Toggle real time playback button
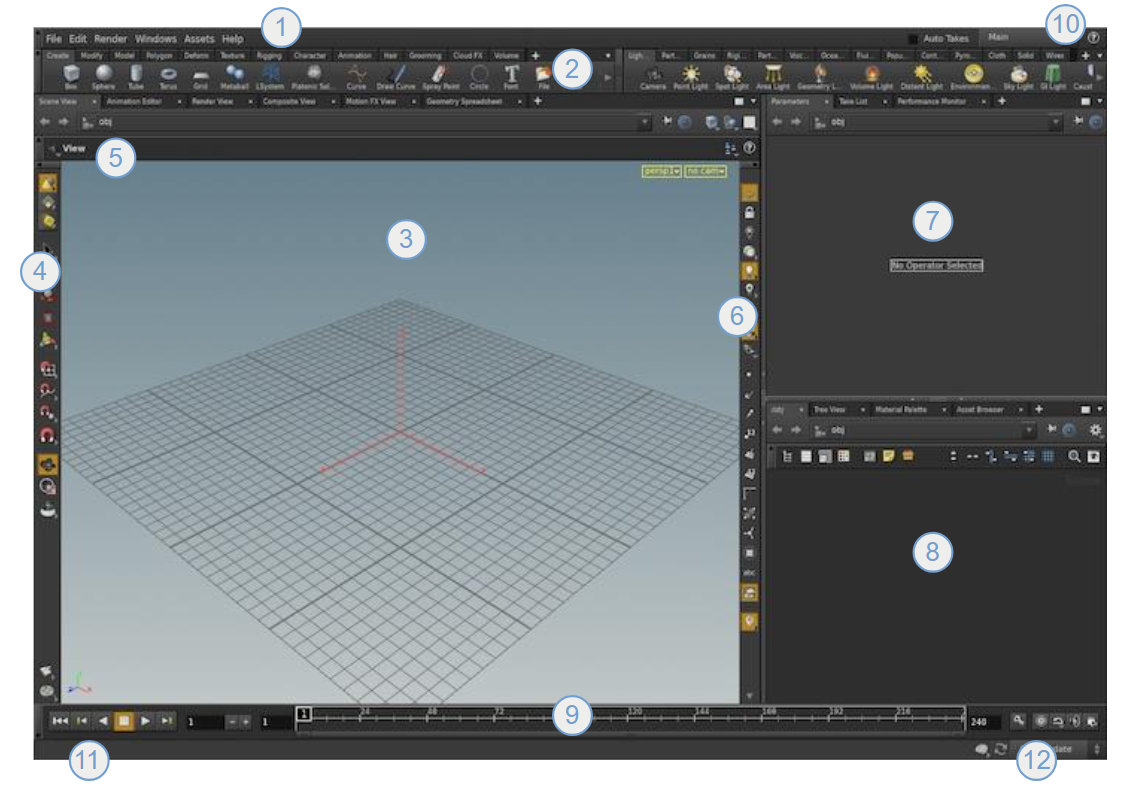The height and width of the screenshot is (786, 1139). [1041, 721]
